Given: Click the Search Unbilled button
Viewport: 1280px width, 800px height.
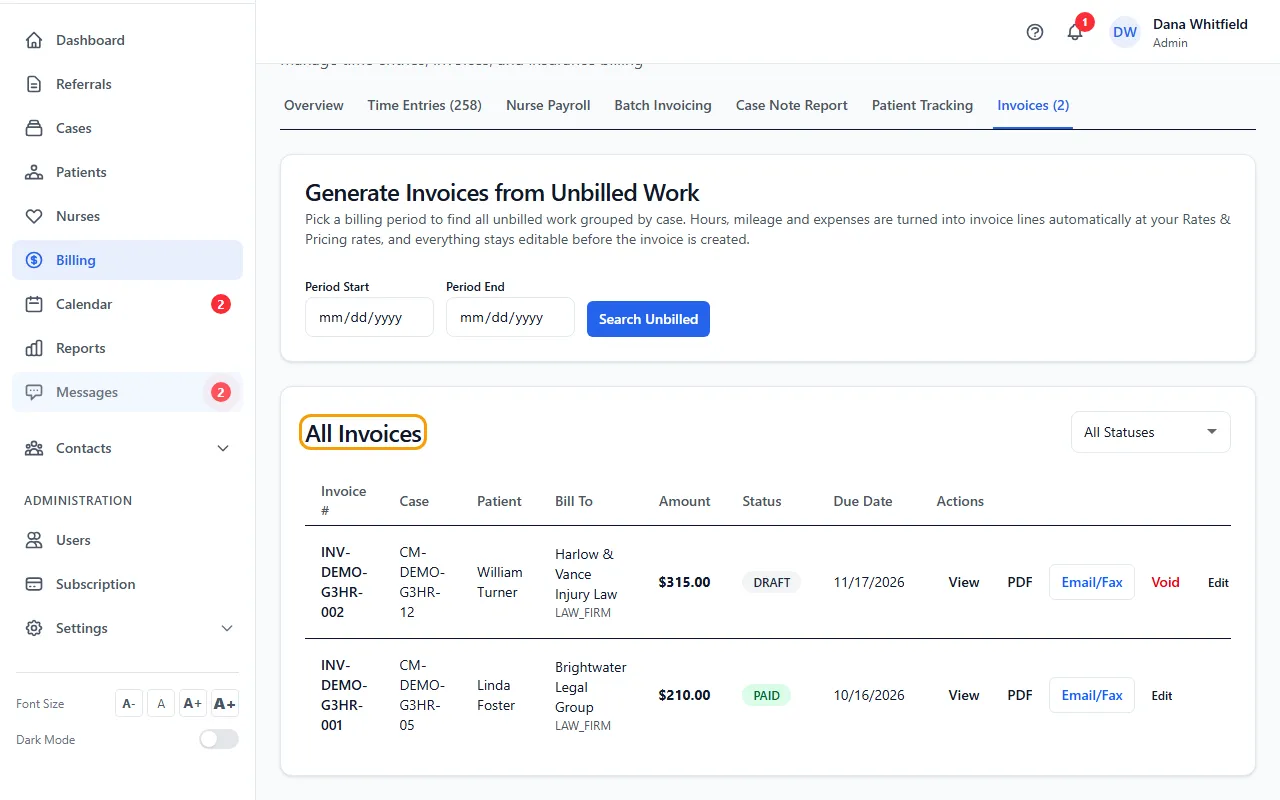Looking at the screenshot, I should point(648,319).
